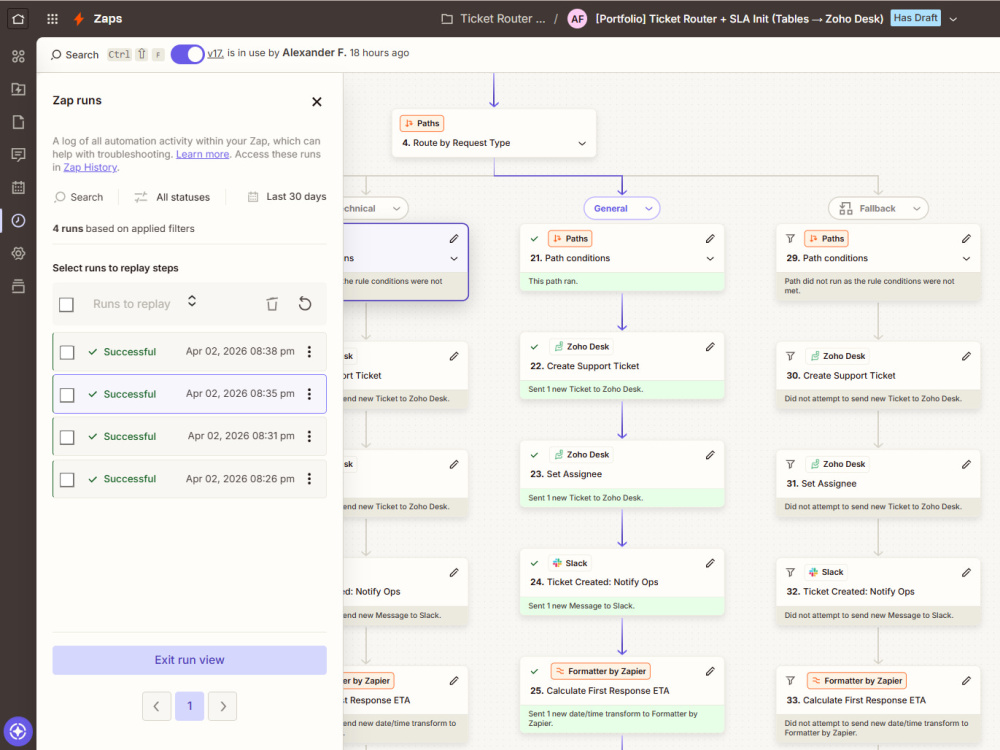Open the All statuses filter
The image size is (1000, 750).
172,197
